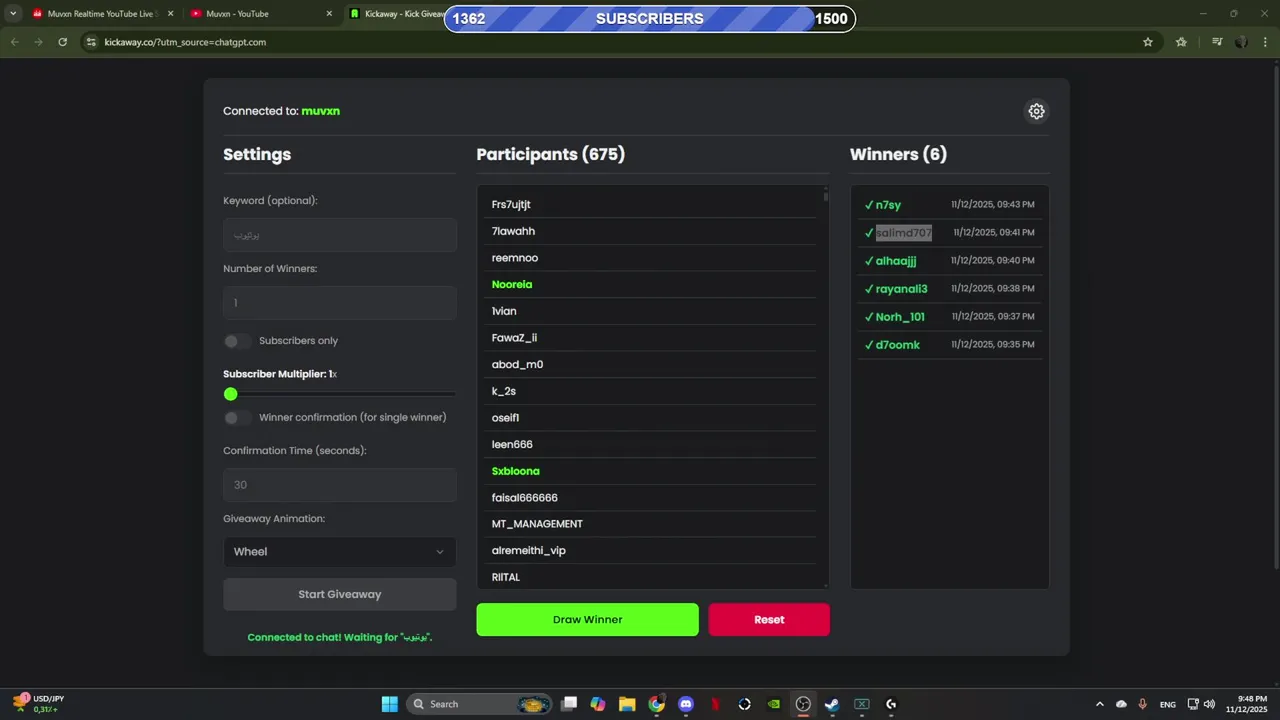This screenshot has height=720, width=1280.
Task: Adjust the Subscriber Multiplier slider handle
Action: click(x=231, y=394)
